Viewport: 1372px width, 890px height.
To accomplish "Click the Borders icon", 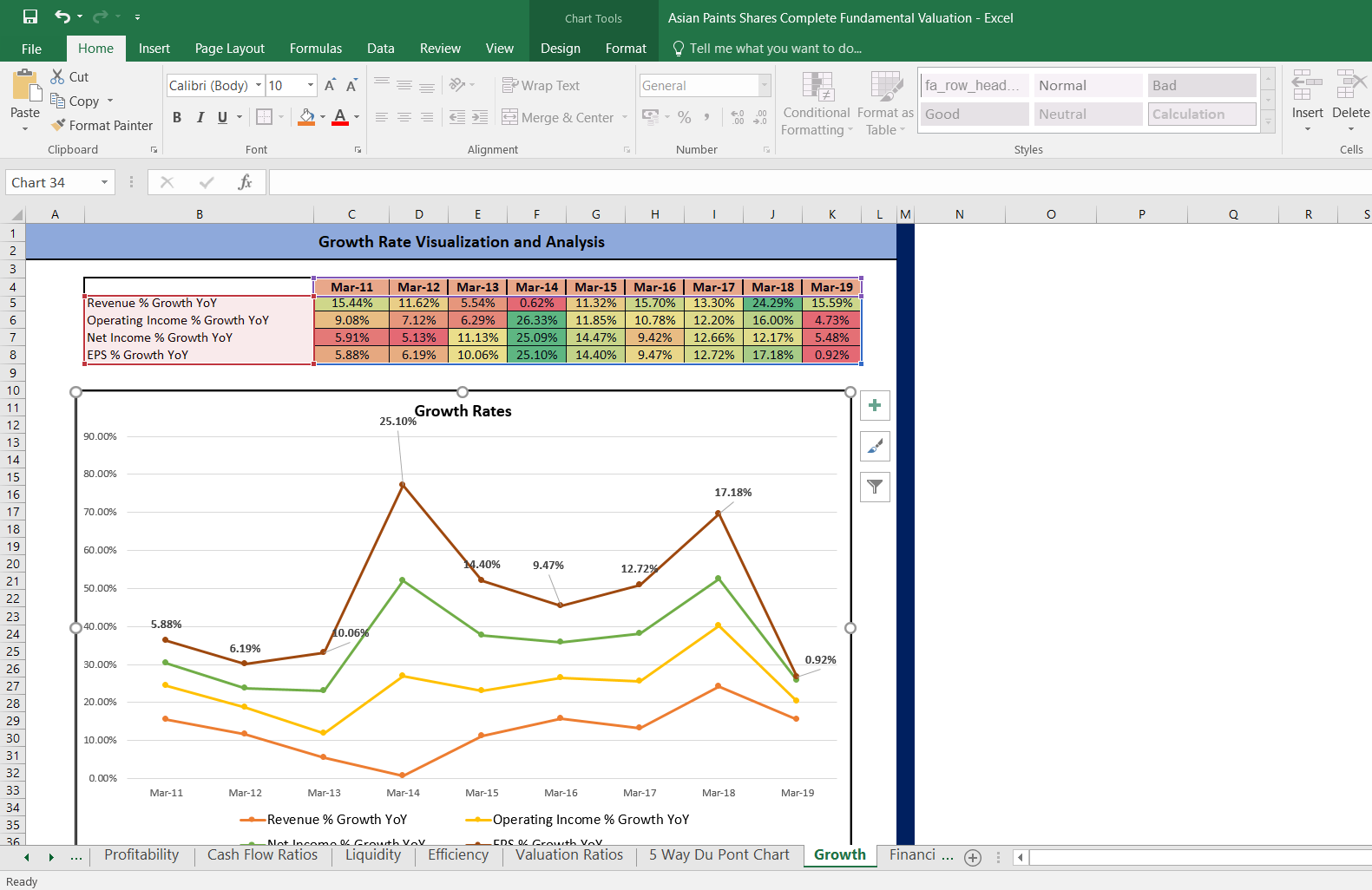I will click(x=265, y=116).
